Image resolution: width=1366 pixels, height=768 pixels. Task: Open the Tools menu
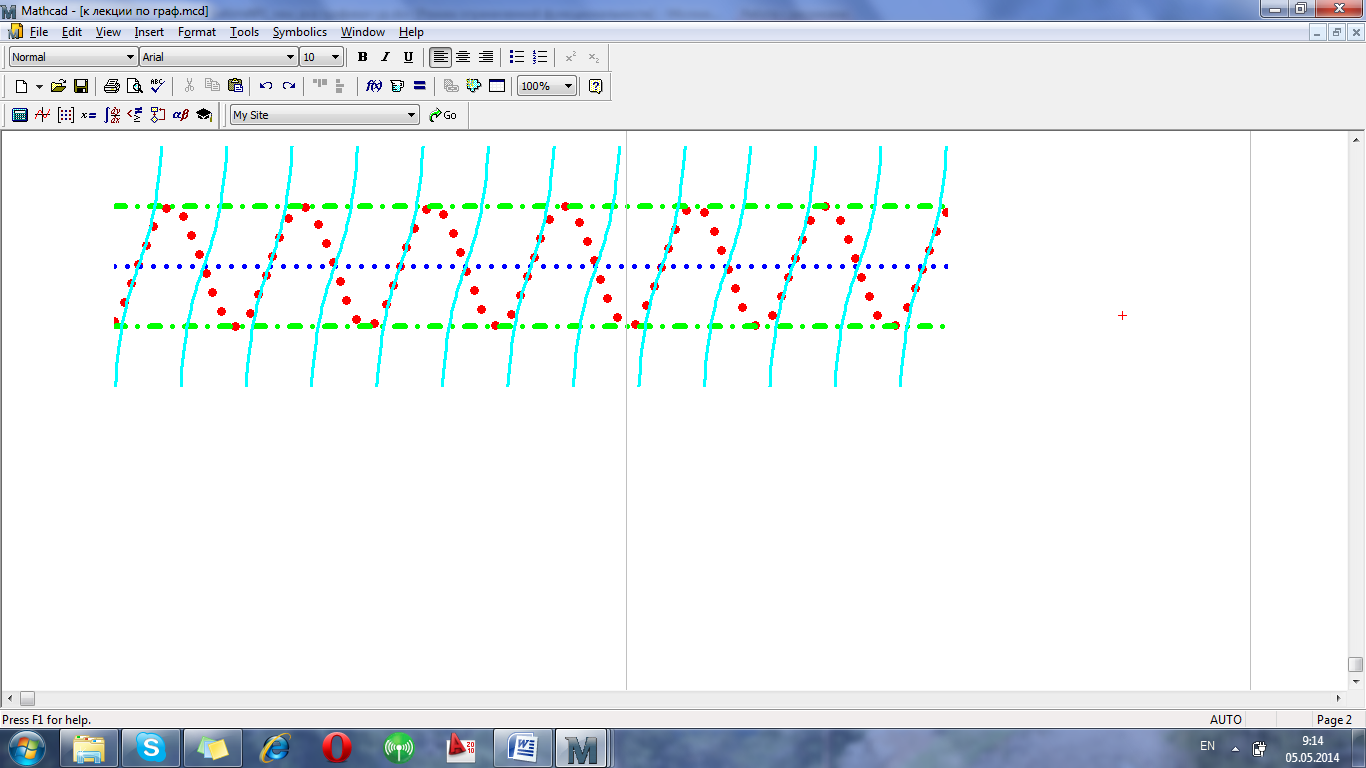click(x=244, y=32)
